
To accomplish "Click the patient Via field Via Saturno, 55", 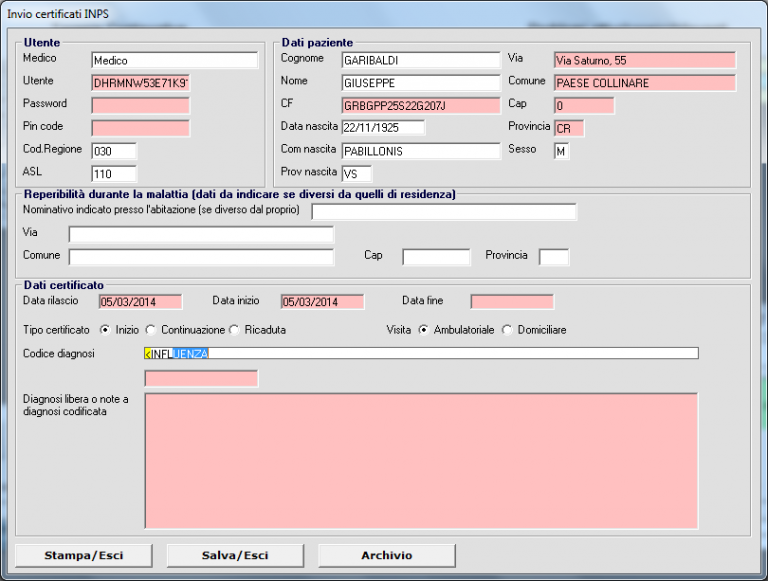I will pos(645,60).
